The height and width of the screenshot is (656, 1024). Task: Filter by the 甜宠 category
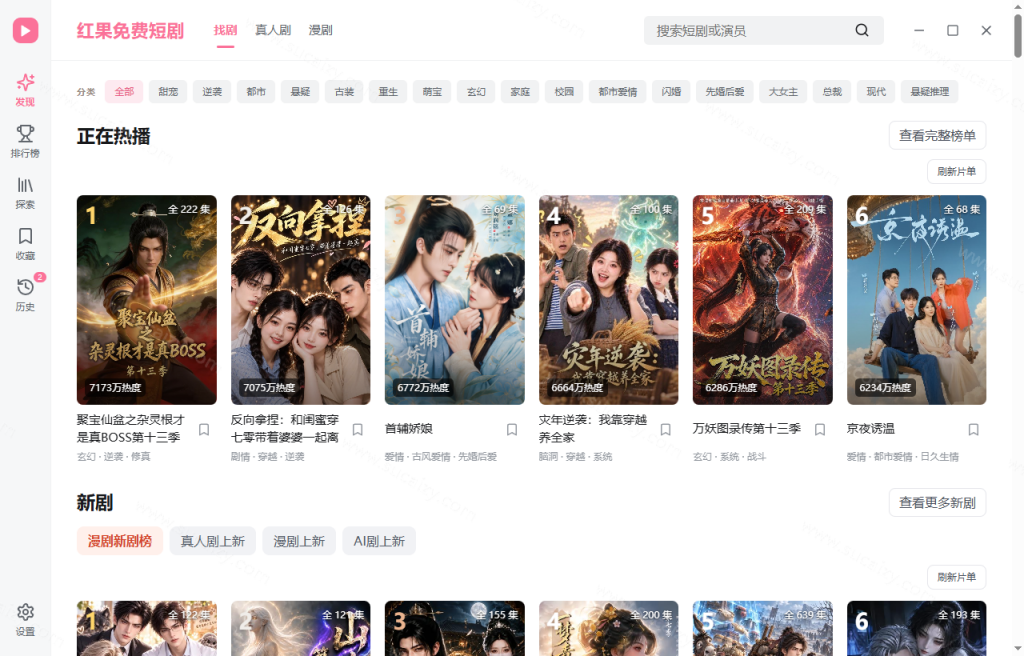coord(168,91)
